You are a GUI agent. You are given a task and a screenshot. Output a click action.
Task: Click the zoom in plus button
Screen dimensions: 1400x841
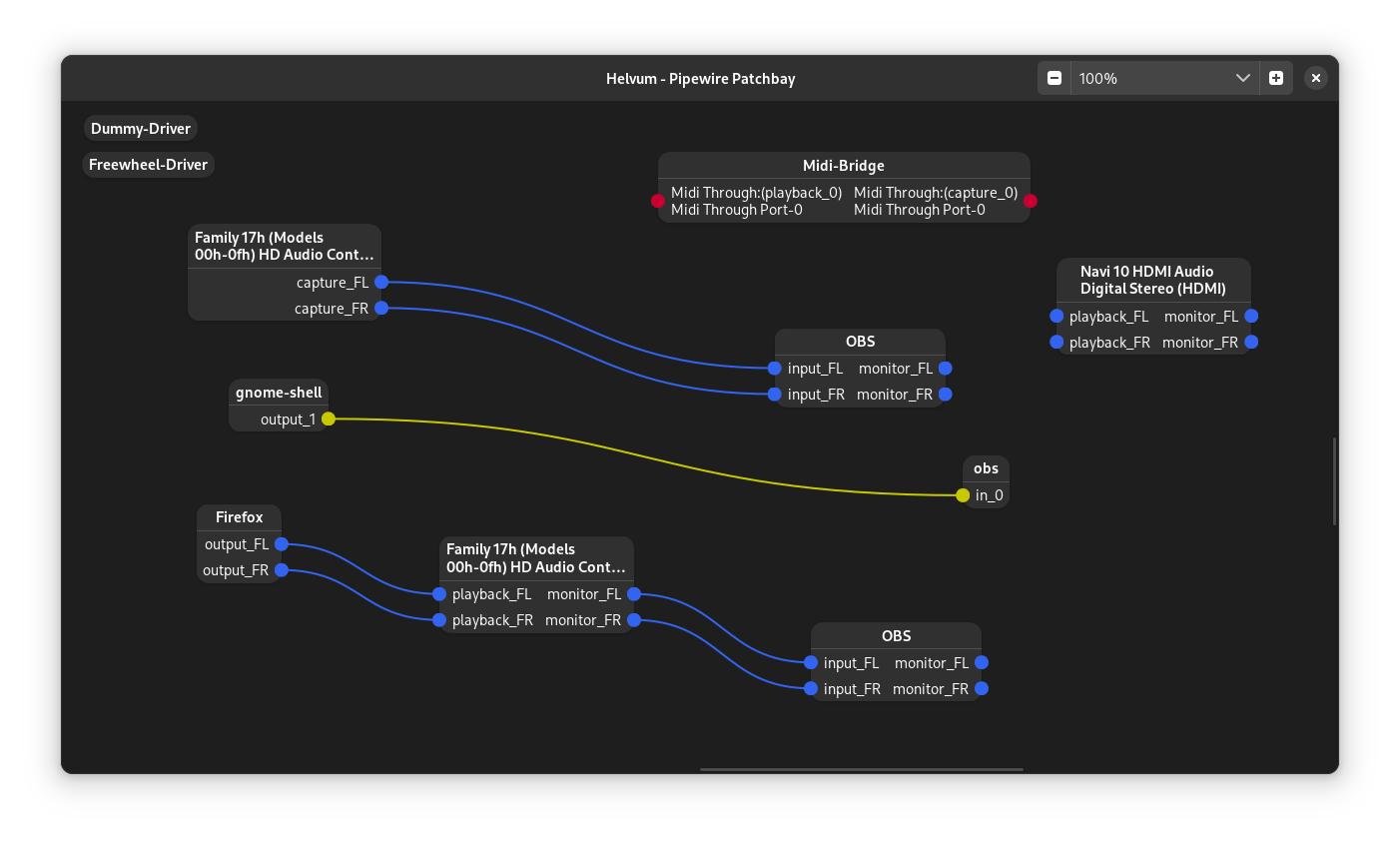pyautogui.click(x=1276, y=78)
